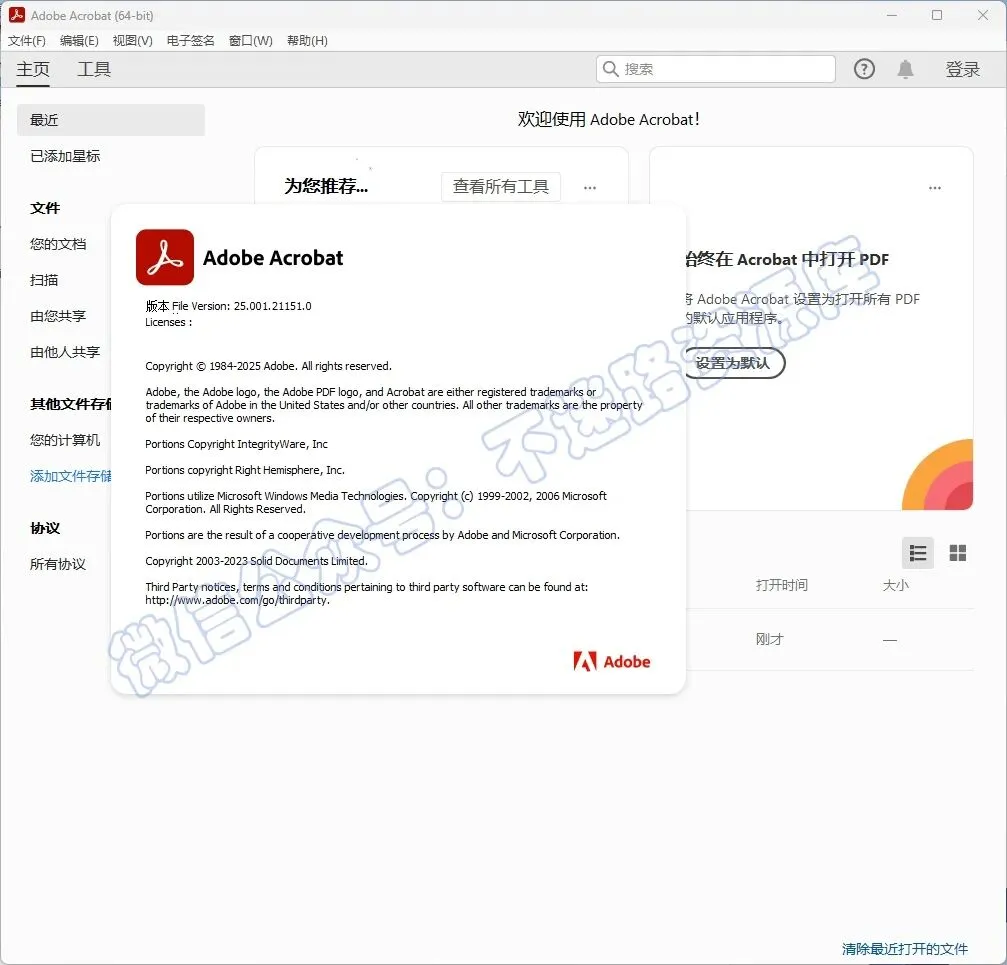Screen dimensions: 1007x965
Task: Open the 文件(F) menu
Action: (26, 40)
